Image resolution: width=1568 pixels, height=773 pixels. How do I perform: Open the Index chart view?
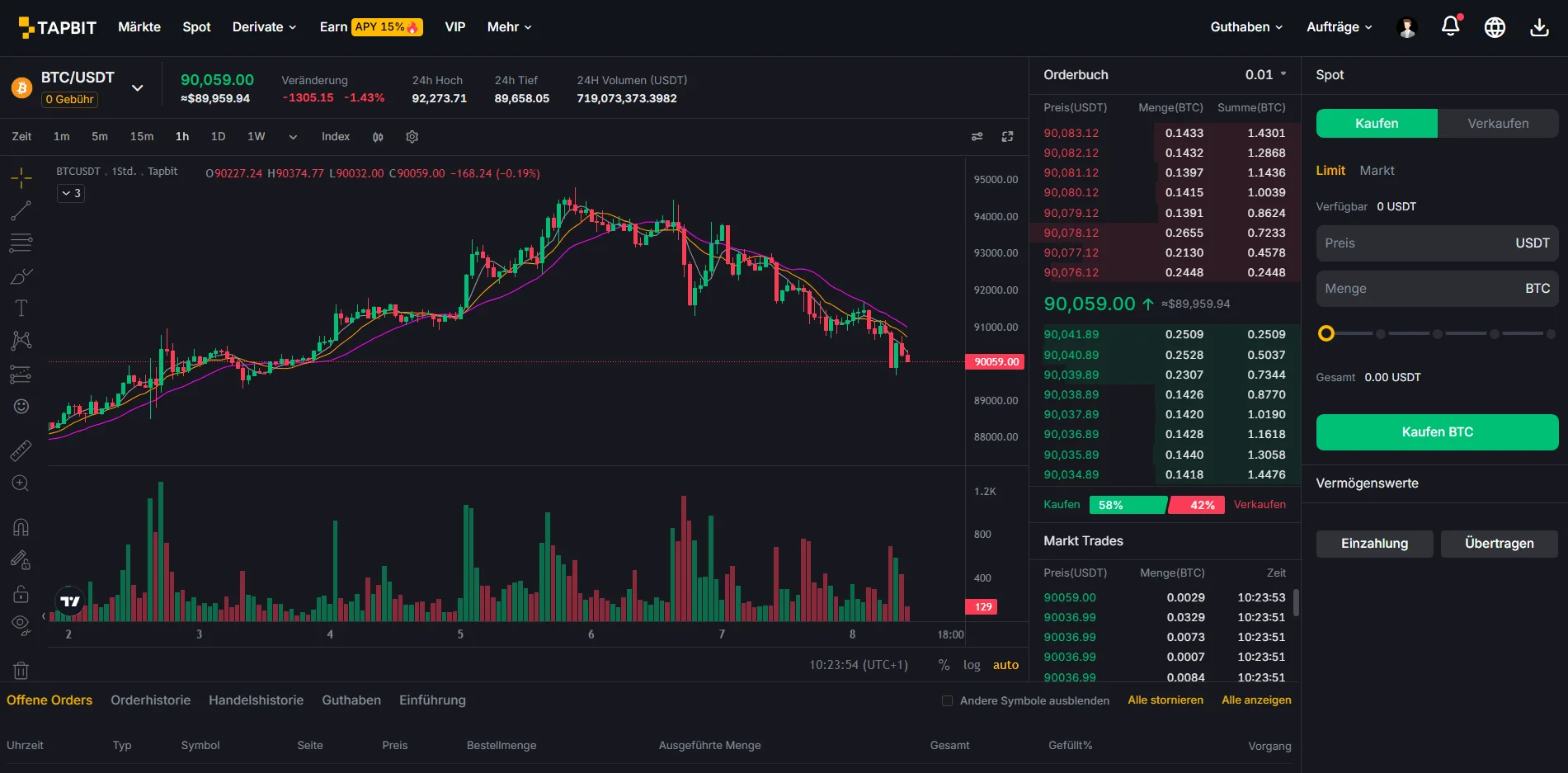[x=336, y=137]
